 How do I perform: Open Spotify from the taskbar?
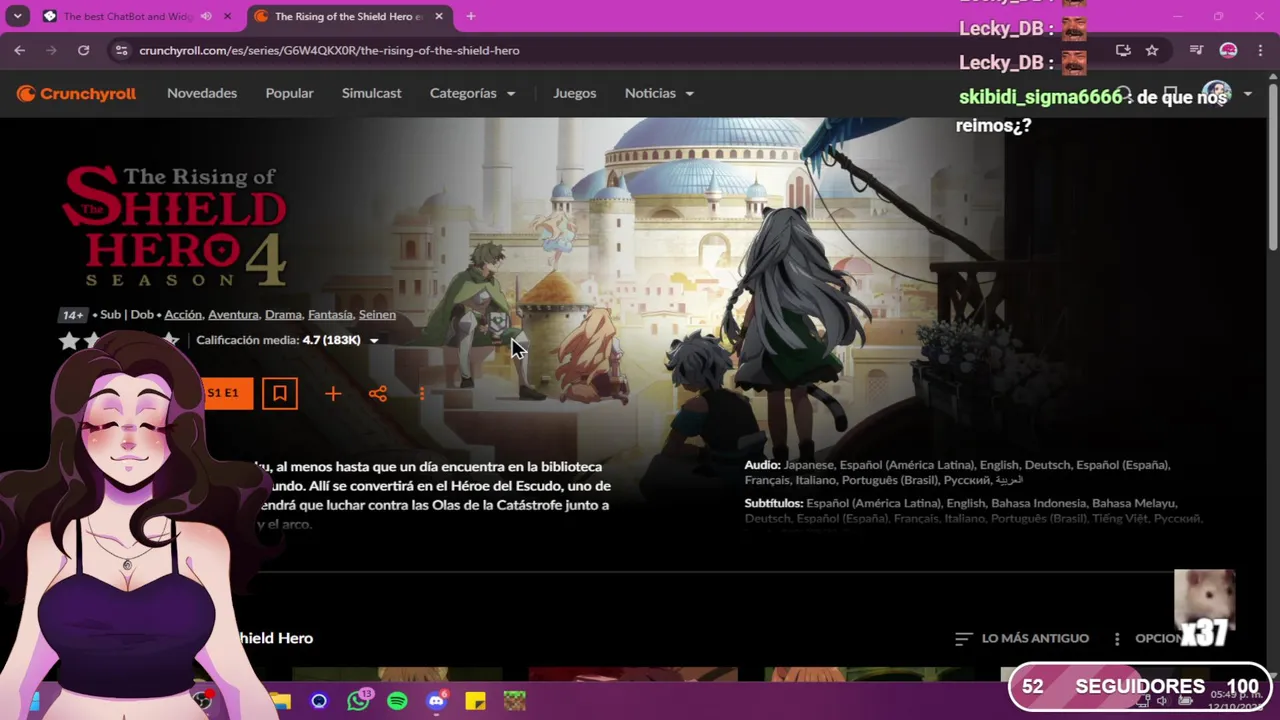click(397, 701)
